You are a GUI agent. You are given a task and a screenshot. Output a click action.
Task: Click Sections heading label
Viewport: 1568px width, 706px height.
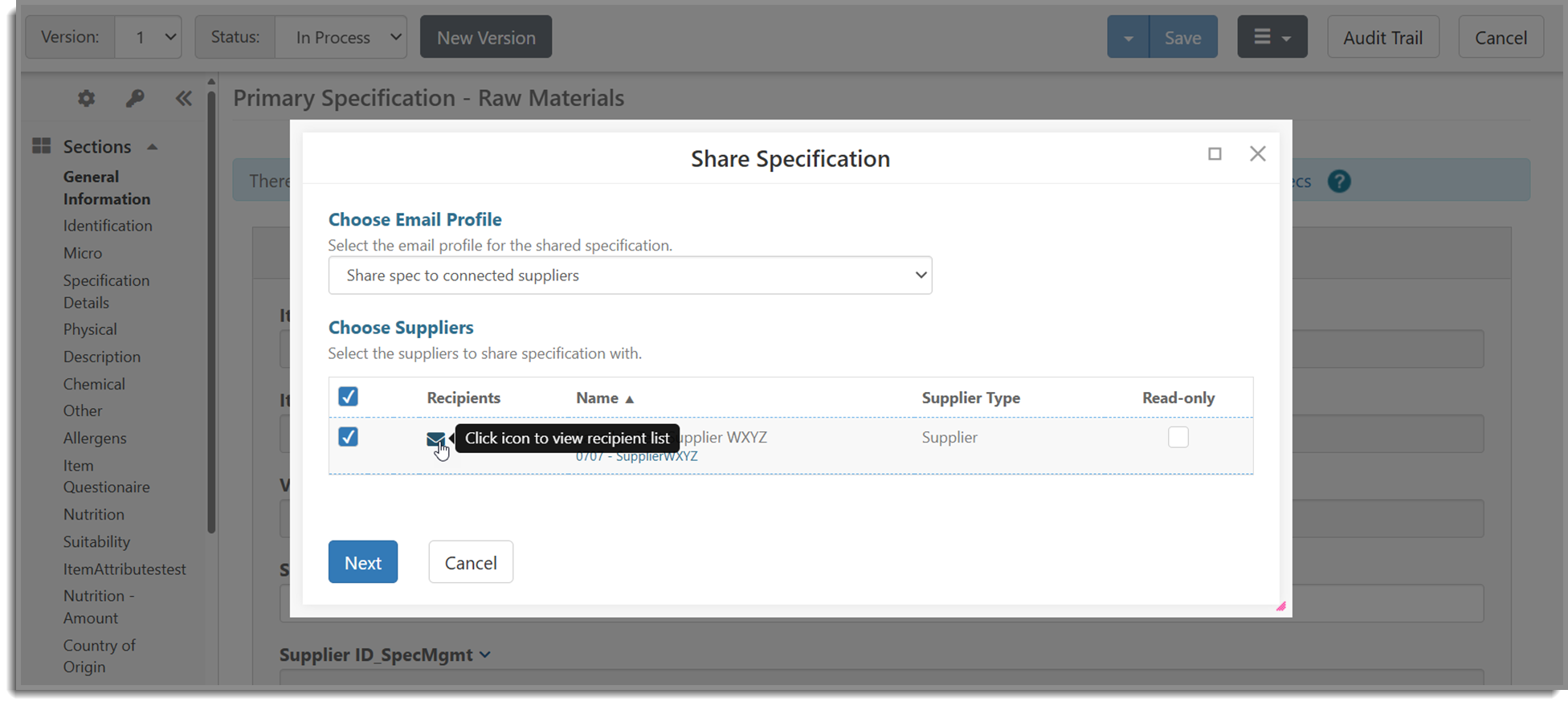(97, 146)
